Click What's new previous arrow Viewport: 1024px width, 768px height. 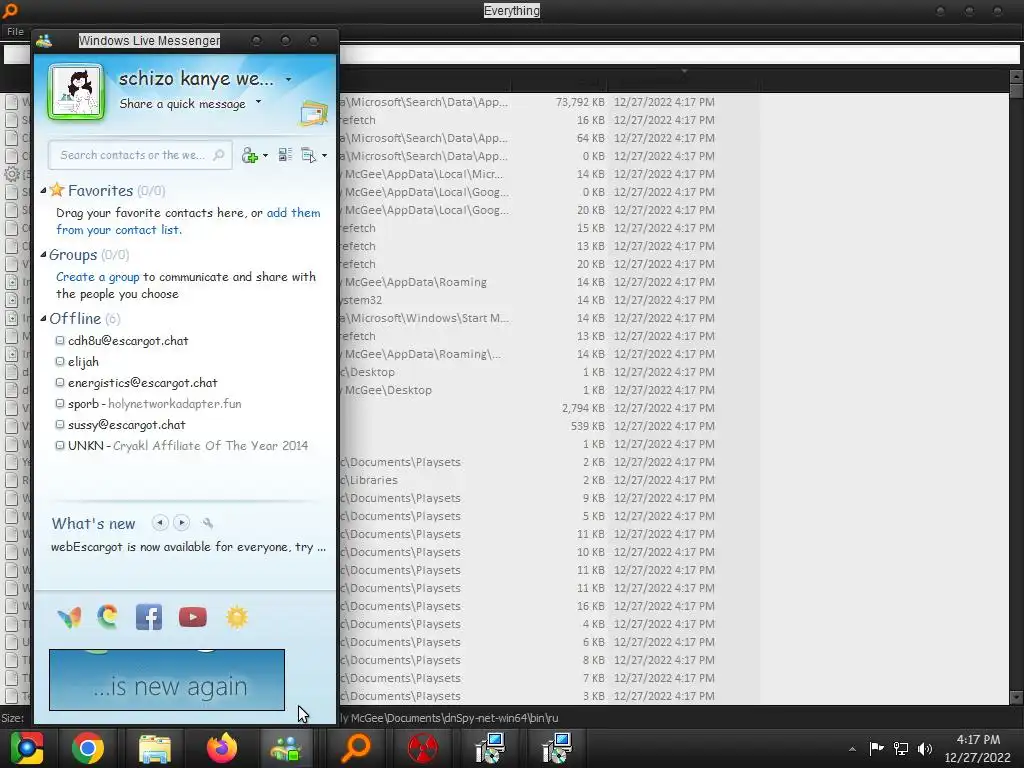[160, 522]
